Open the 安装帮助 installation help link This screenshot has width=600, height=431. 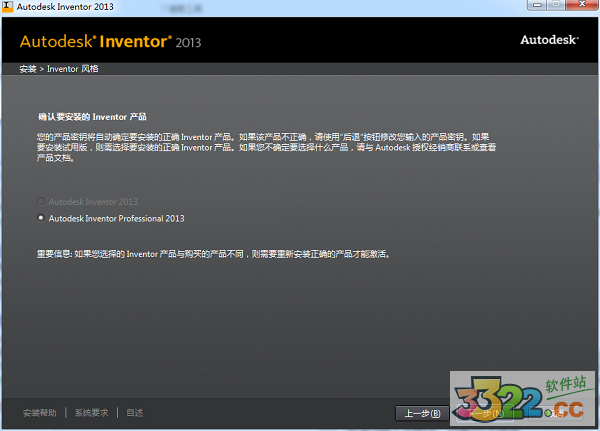click(x=39, y=413)
